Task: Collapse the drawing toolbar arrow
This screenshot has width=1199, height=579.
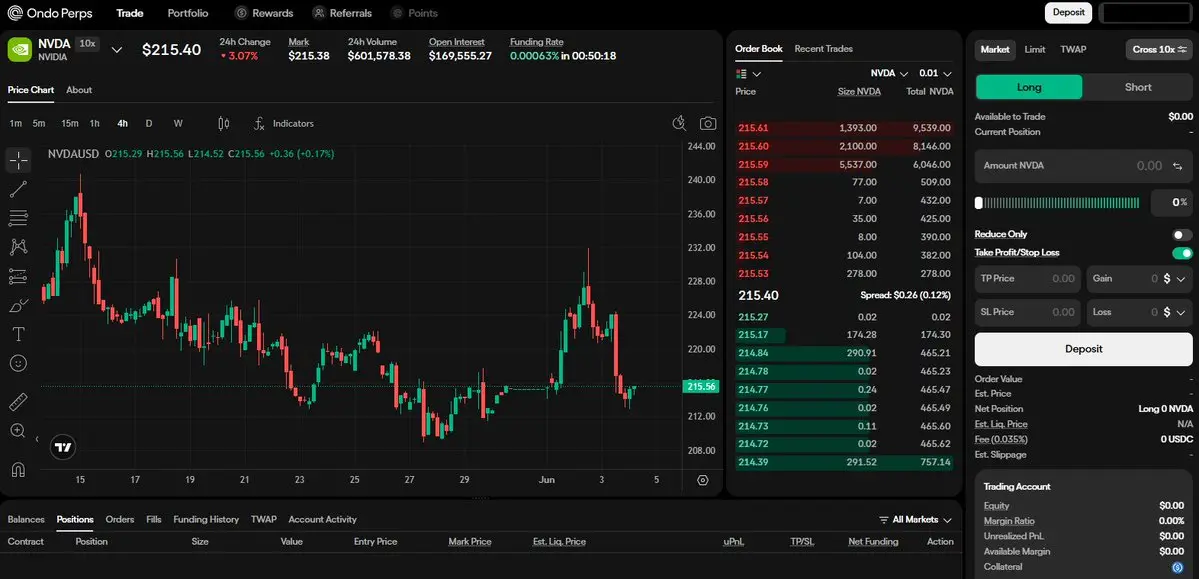Action: (37, 439)
